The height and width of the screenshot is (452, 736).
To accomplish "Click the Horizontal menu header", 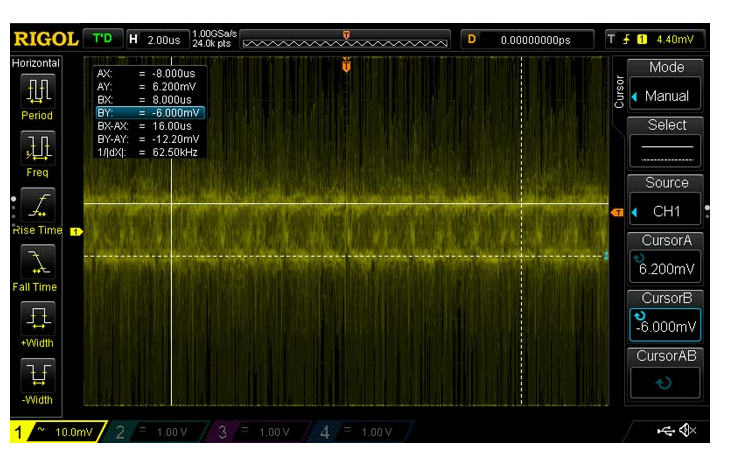I will 36,63.
